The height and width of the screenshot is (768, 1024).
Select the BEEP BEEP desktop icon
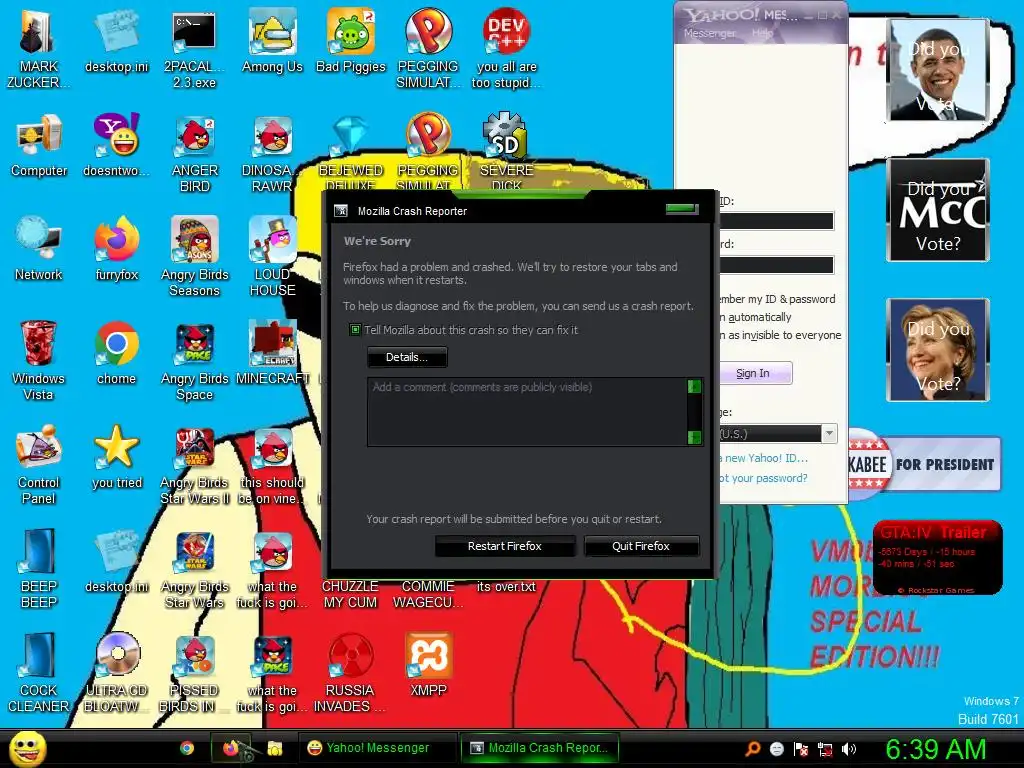pos(39,569)
